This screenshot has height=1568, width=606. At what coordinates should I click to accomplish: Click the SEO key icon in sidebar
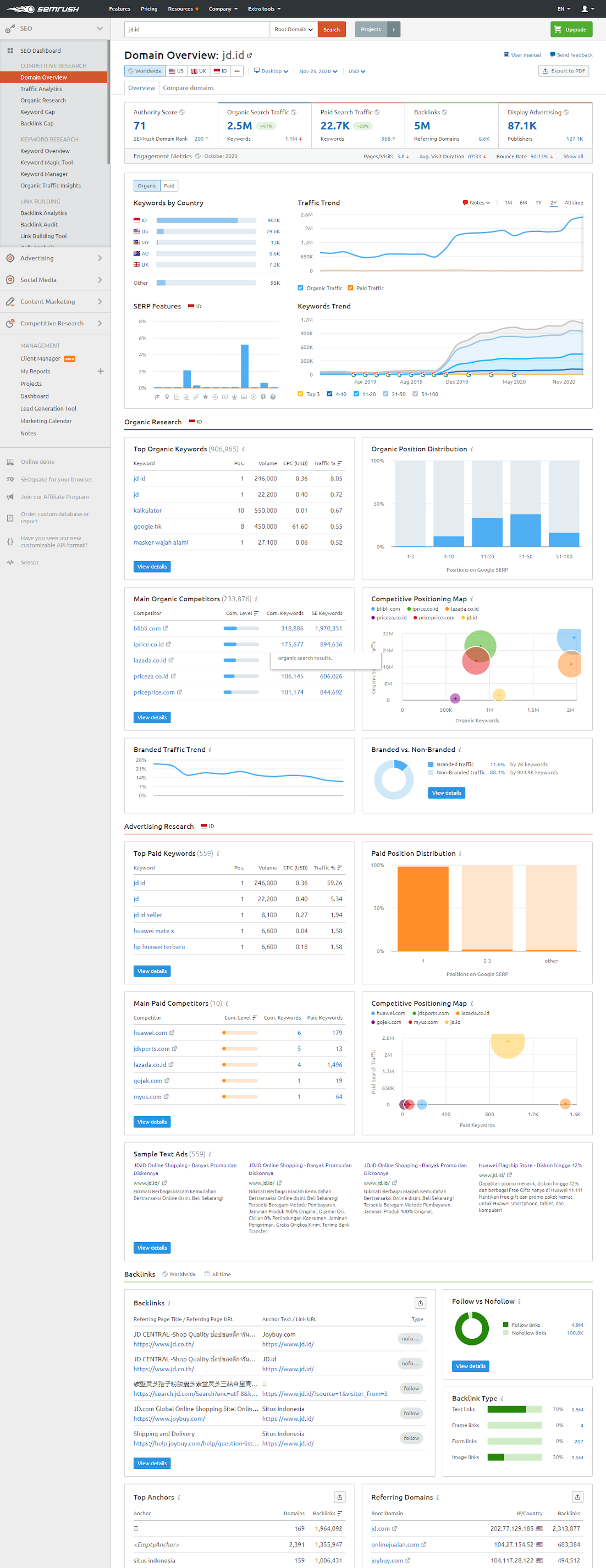click(10, 29)
